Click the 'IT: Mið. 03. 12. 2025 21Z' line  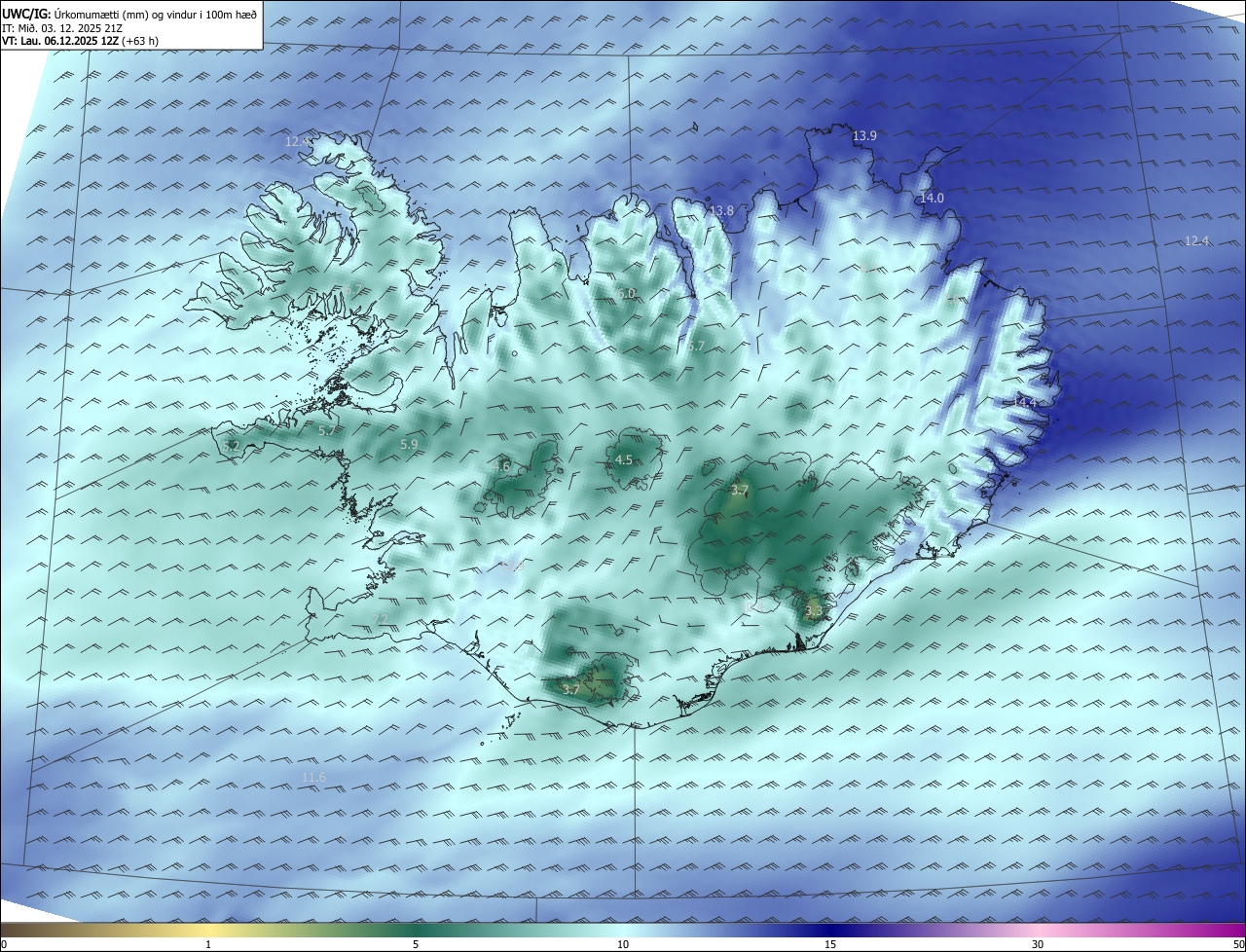64,28
